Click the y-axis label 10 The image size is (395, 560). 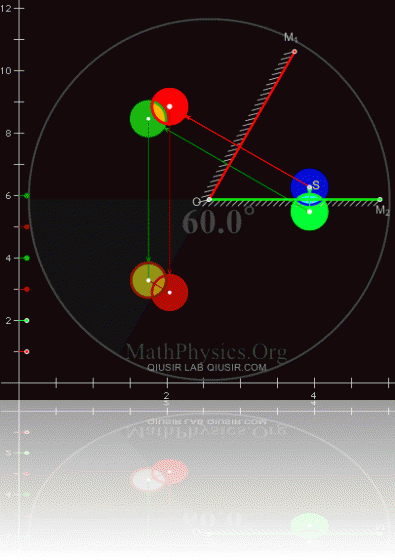pyautogui.click(x=6, y=71)
